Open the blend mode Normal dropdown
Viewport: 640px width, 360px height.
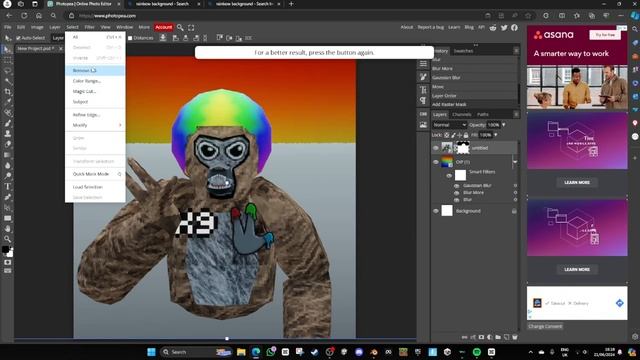[x=449, y=125]
